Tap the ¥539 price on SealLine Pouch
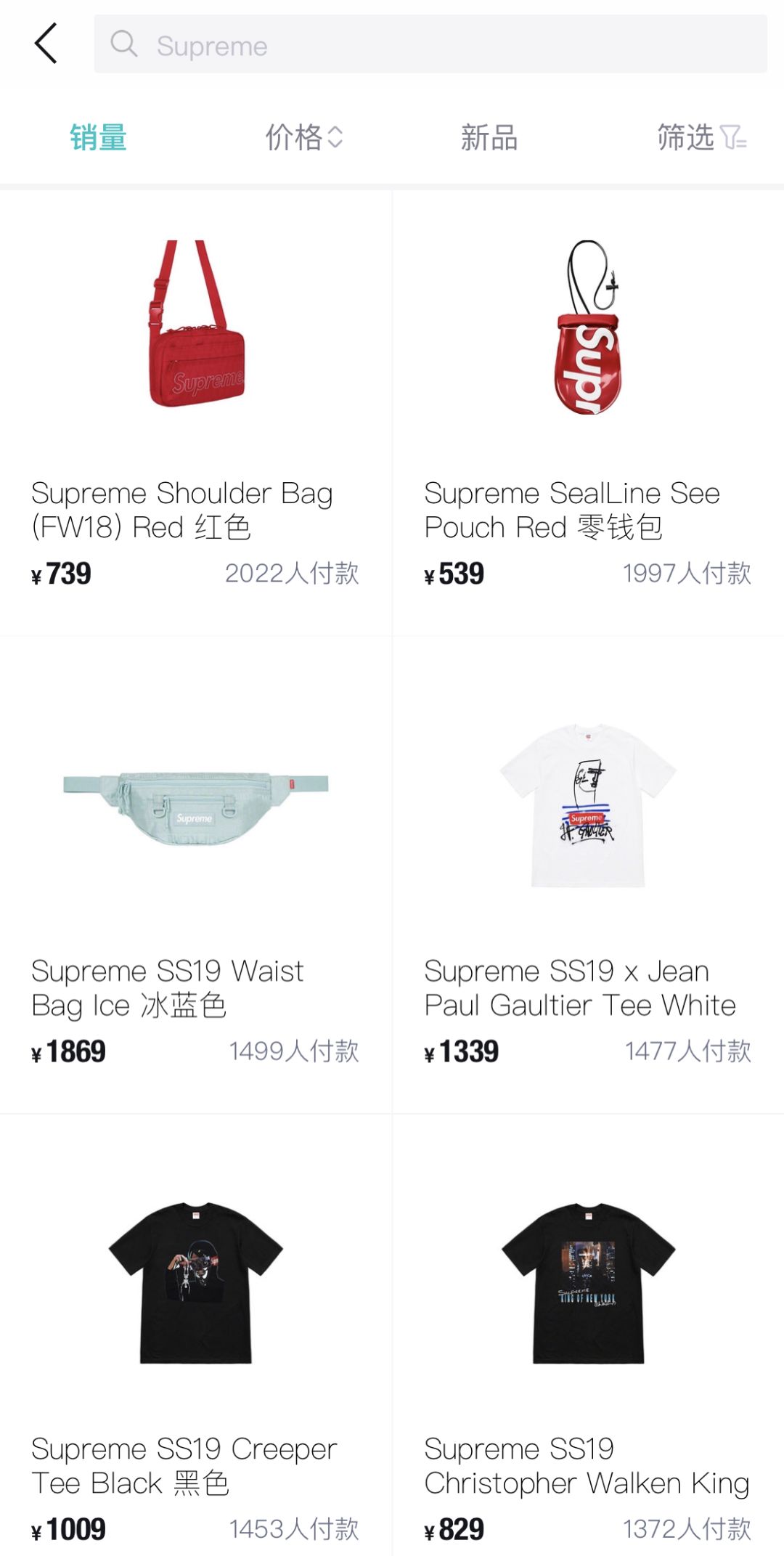Image resolution: width=784 pixels, height=1556 pixels. tap(454, 574)
